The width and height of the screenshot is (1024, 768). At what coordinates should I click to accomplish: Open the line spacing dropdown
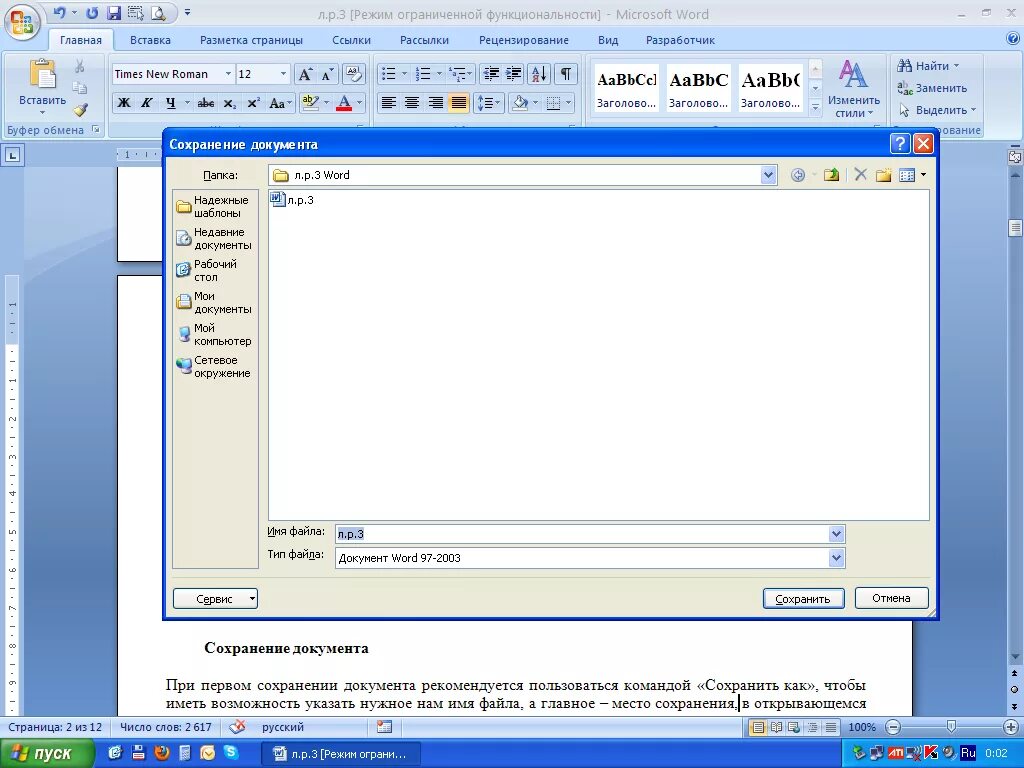(488, 103)
